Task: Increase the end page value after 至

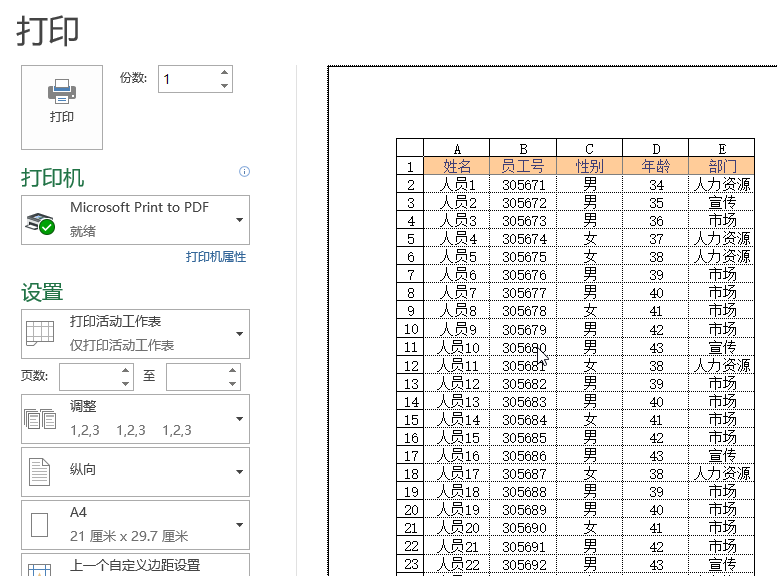Action: point(233,371)
